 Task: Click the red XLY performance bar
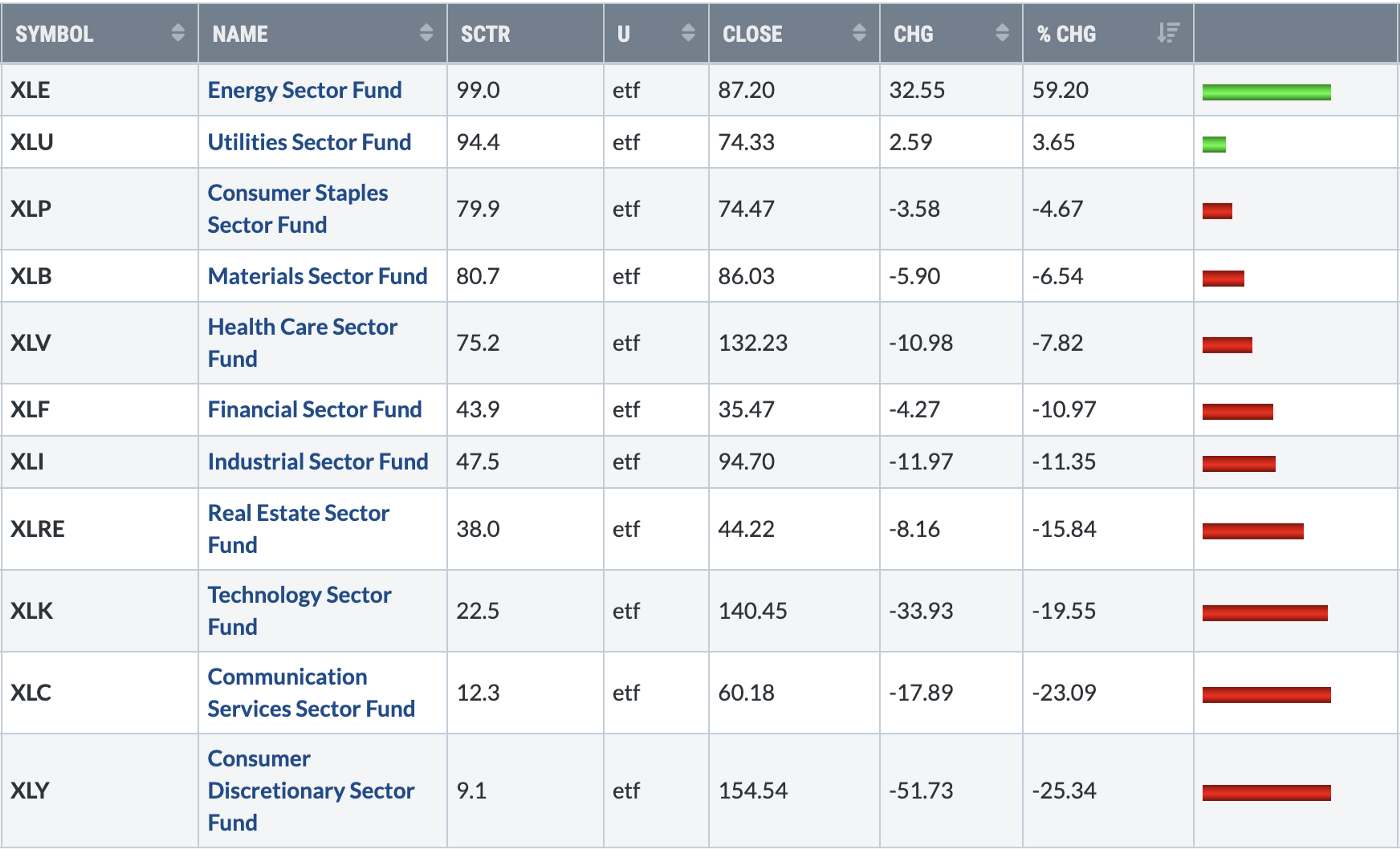[1266, 793]
